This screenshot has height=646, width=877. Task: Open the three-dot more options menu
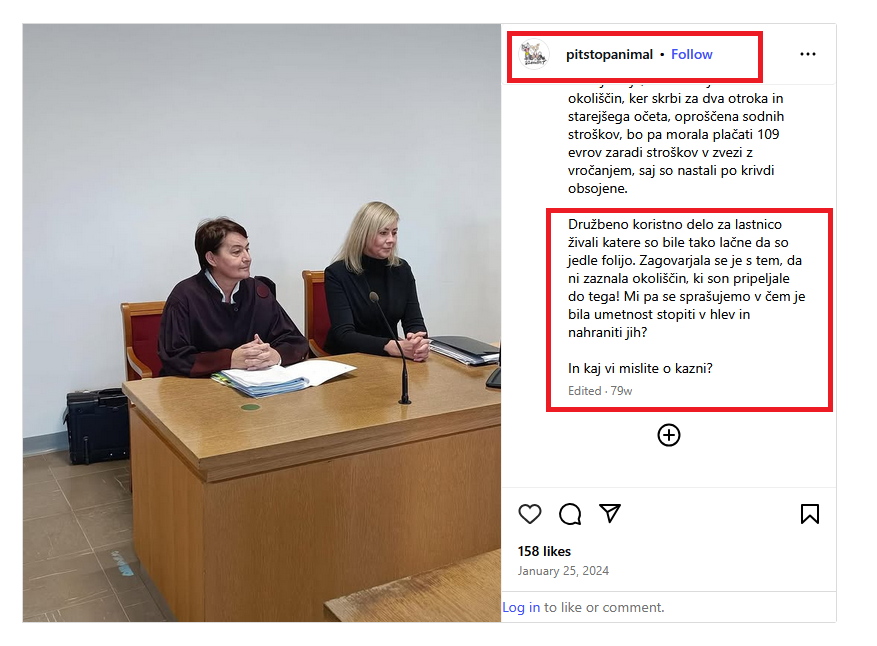pyautogui.click(x=808, y=54)
